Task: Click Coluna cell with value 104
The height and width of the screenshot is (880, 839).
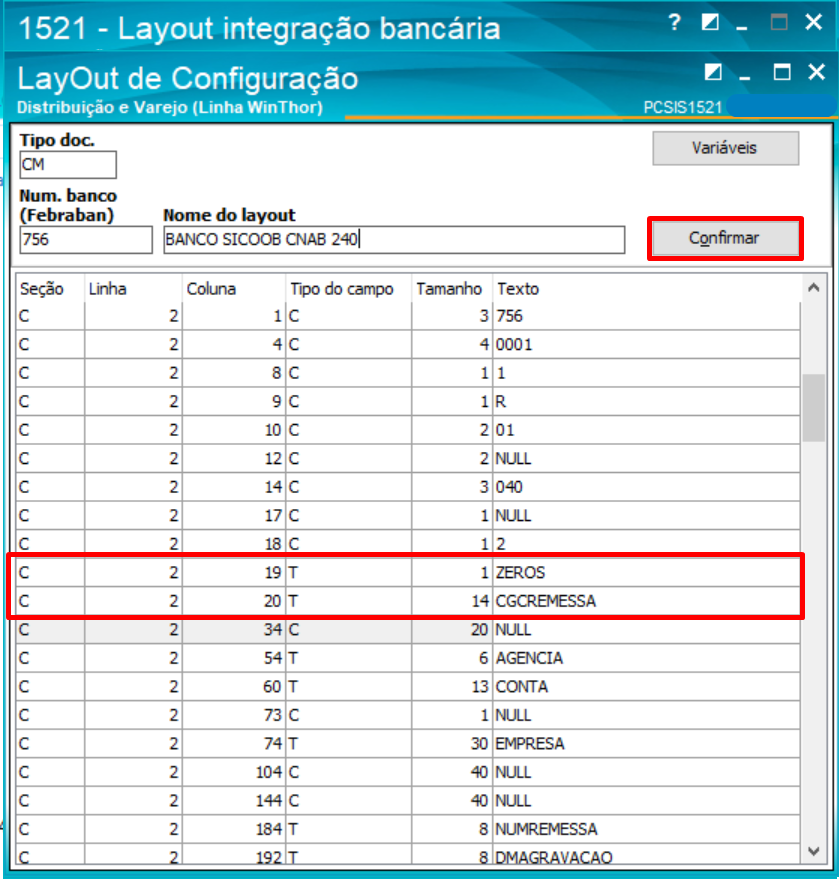Action: coord(233,773)
